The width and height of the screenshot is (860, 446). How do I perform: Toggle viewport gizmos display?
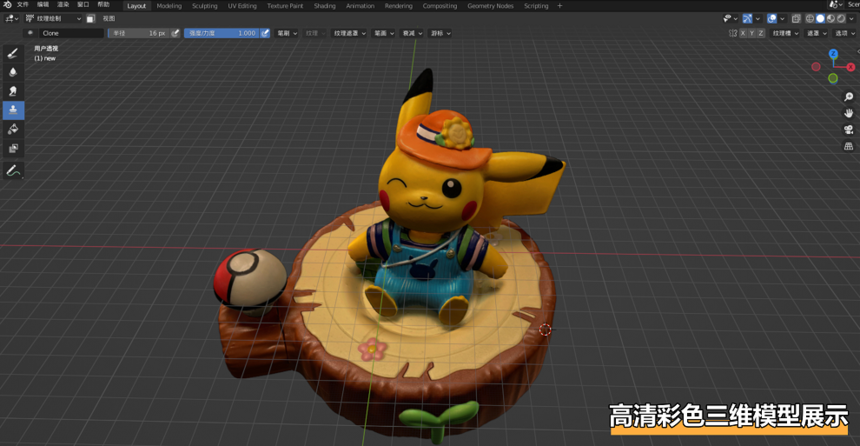point(747,19)
